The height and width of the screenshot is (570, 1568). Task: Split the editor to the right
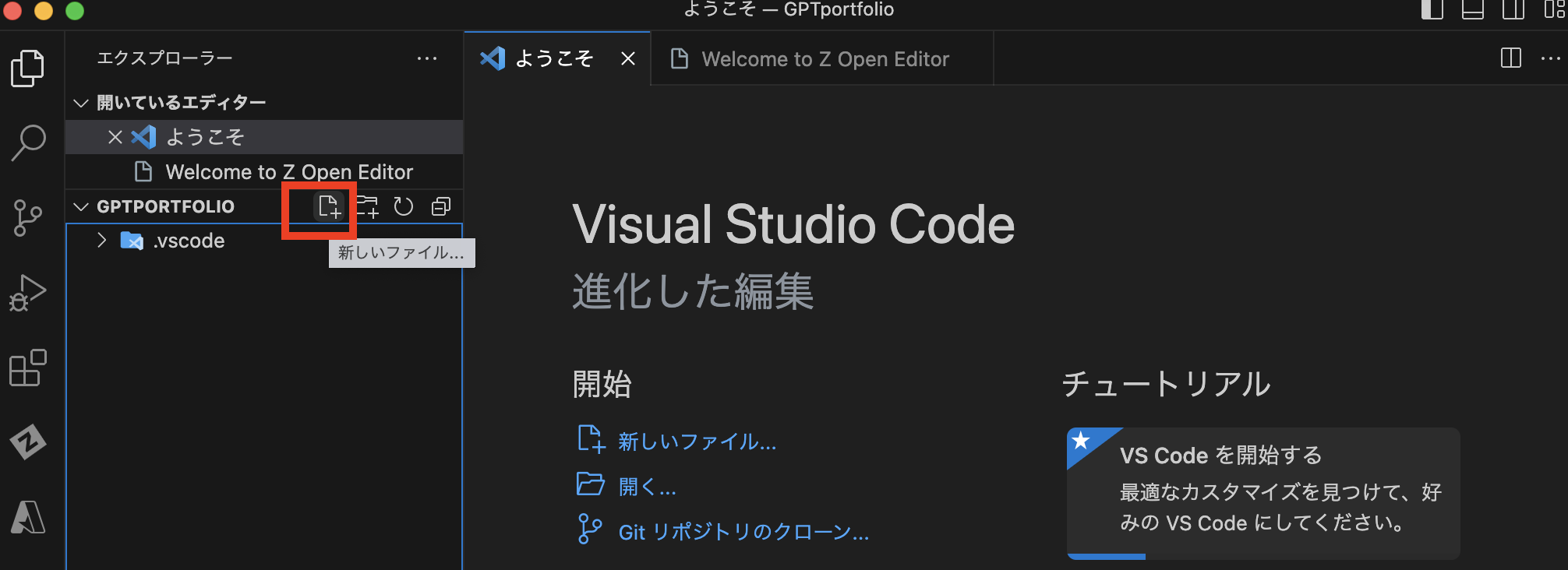pyautogui.click(x=1511, y=58)
